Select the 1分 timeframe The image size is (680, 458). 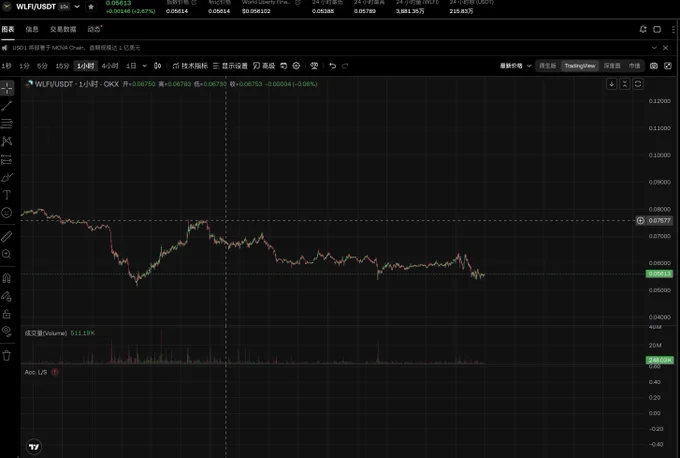point(24,66)
